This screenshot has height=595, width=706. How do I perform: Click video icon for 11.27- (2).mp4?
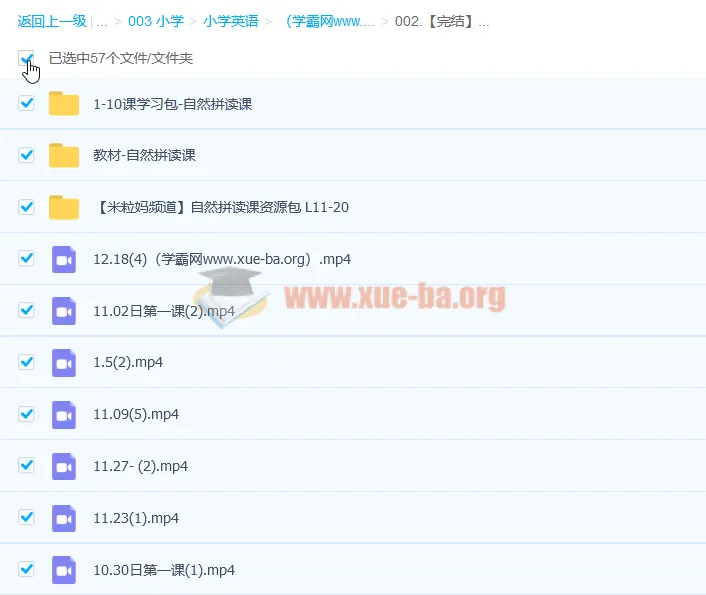coord(64,466)
